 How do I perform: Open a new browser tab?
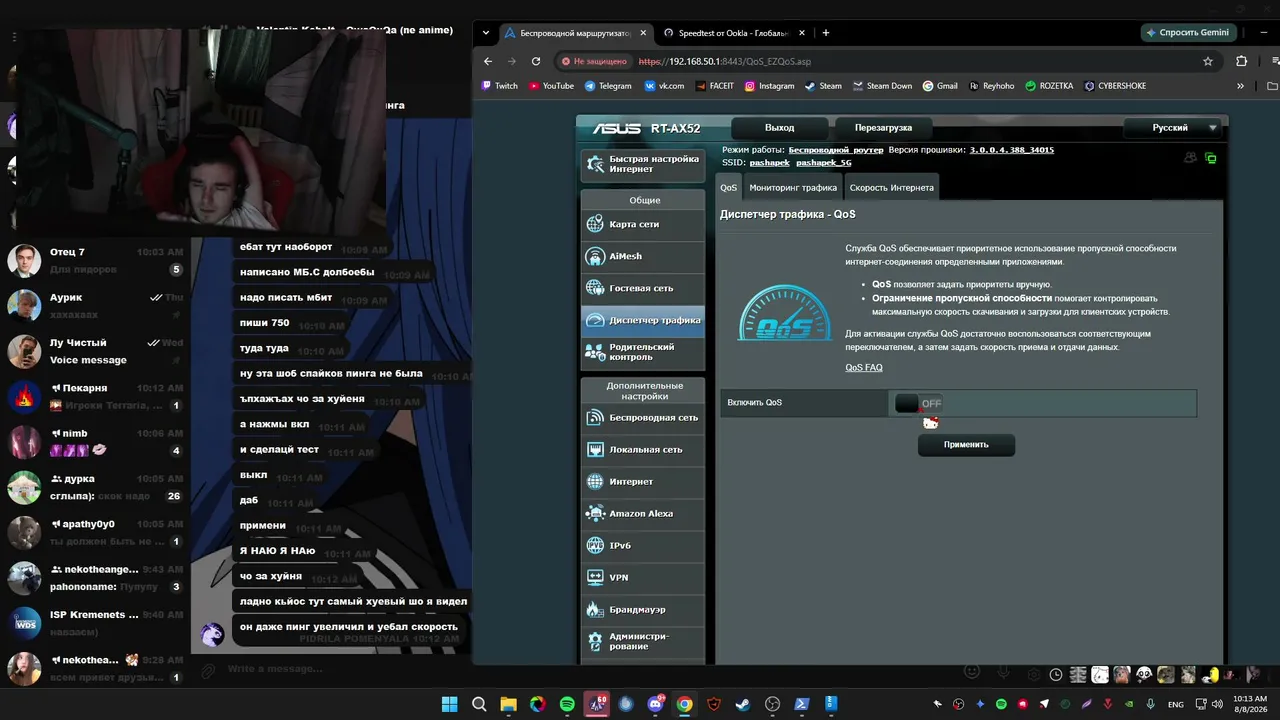(x=825, y=32)
